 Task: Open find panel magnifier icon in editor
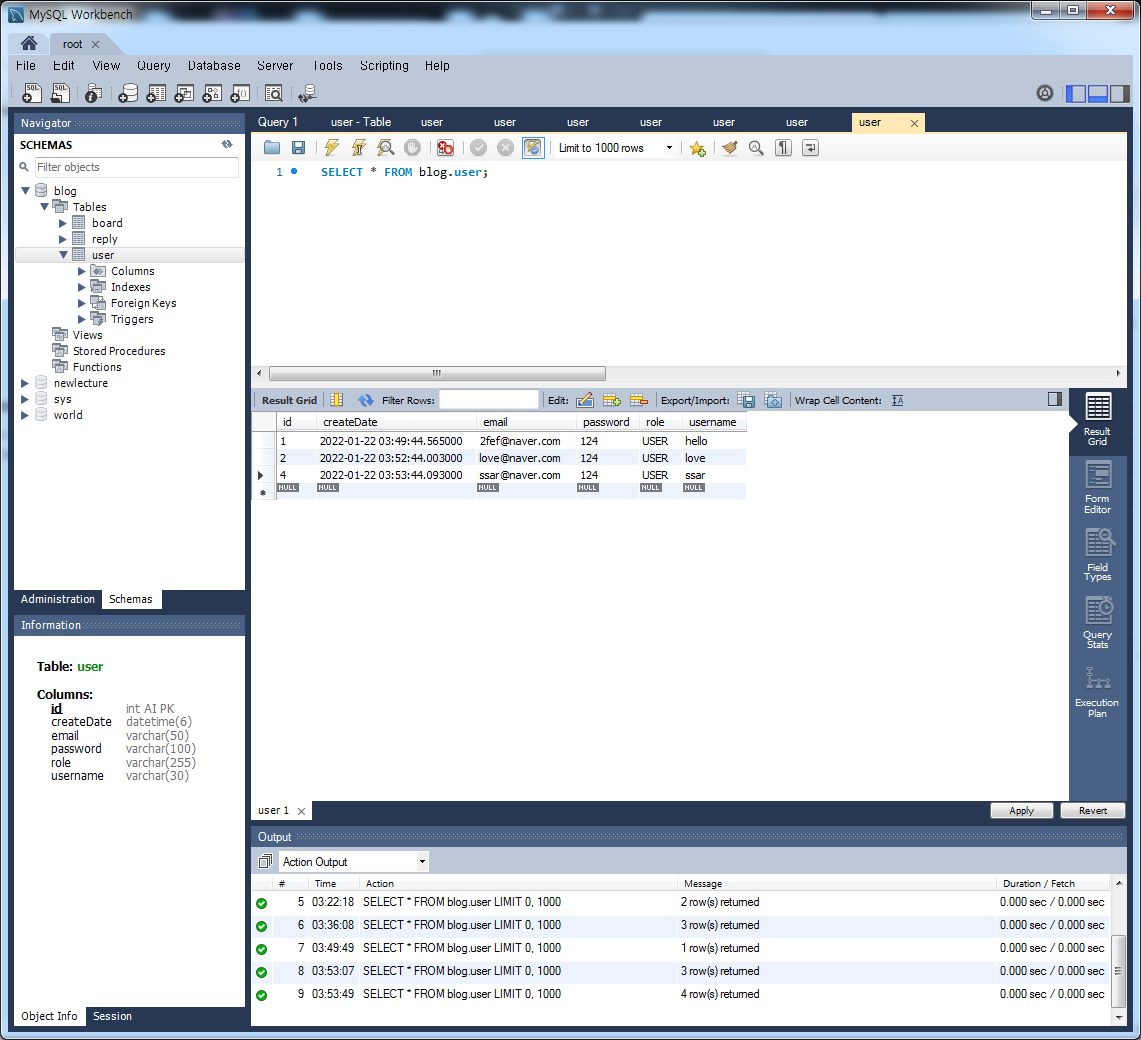[756, 148]
